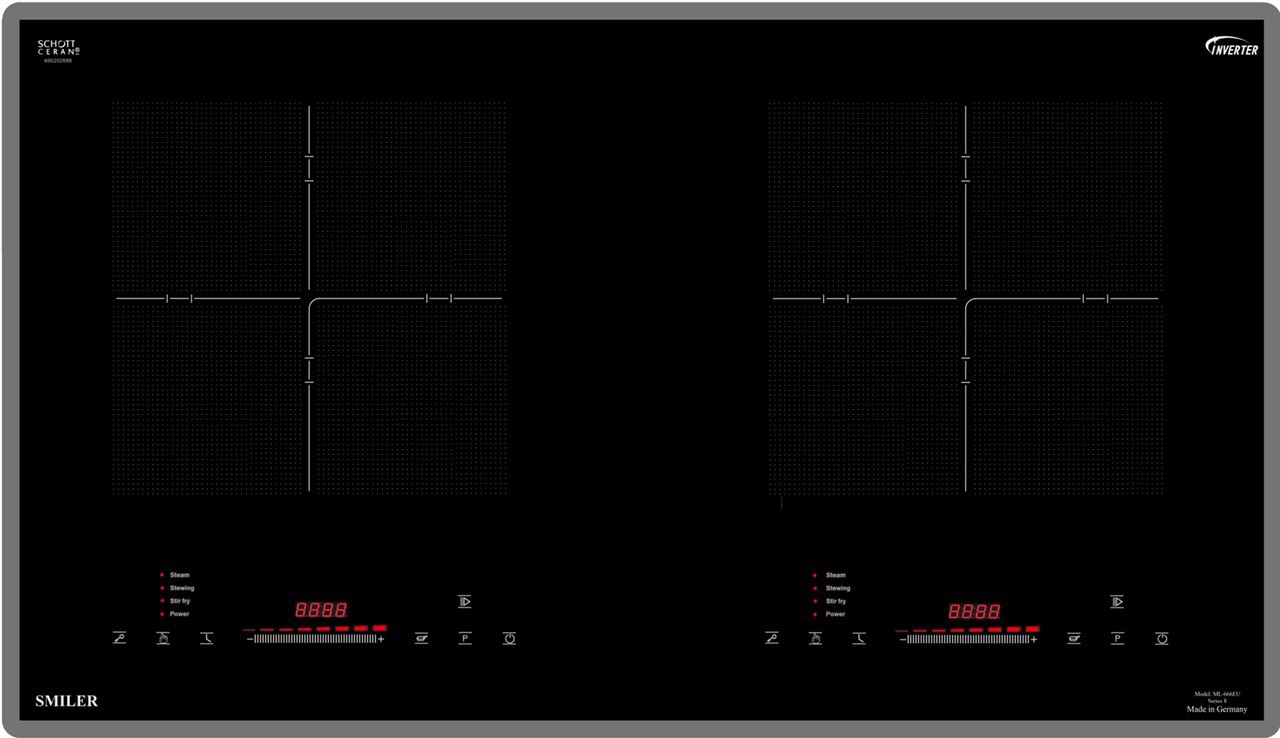Tap the minus sign on right power slider
The image size is (1280, 738).
[902, 639]
